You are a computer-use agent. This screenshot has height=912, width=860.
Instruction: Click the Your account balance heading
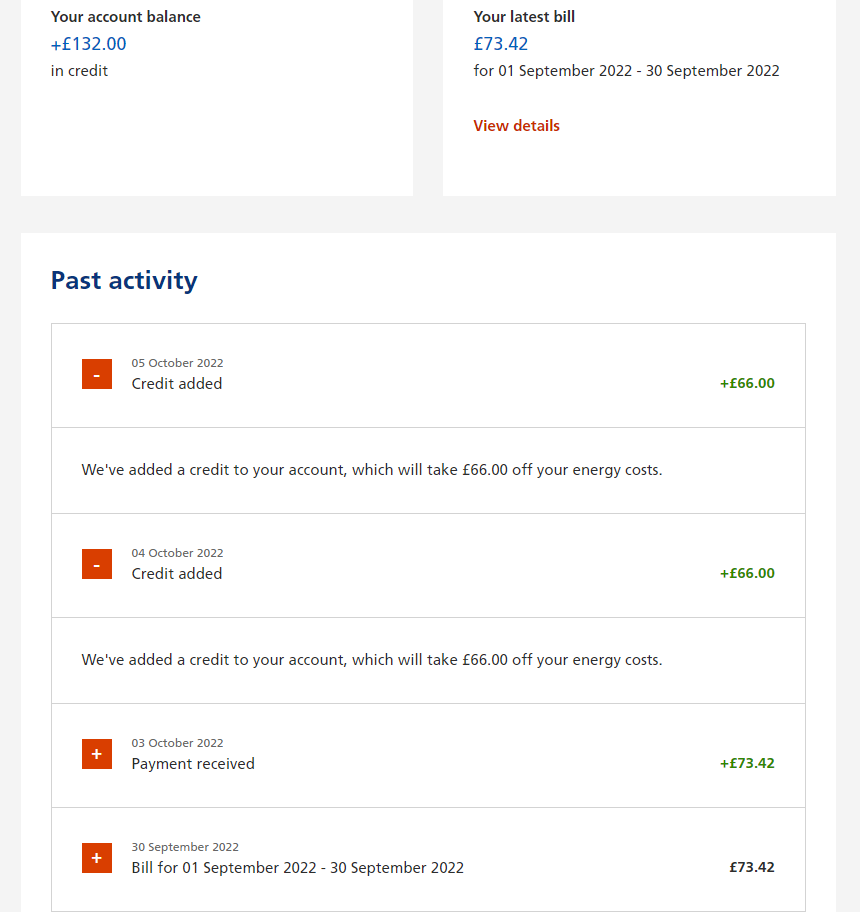tap(126, 17)
